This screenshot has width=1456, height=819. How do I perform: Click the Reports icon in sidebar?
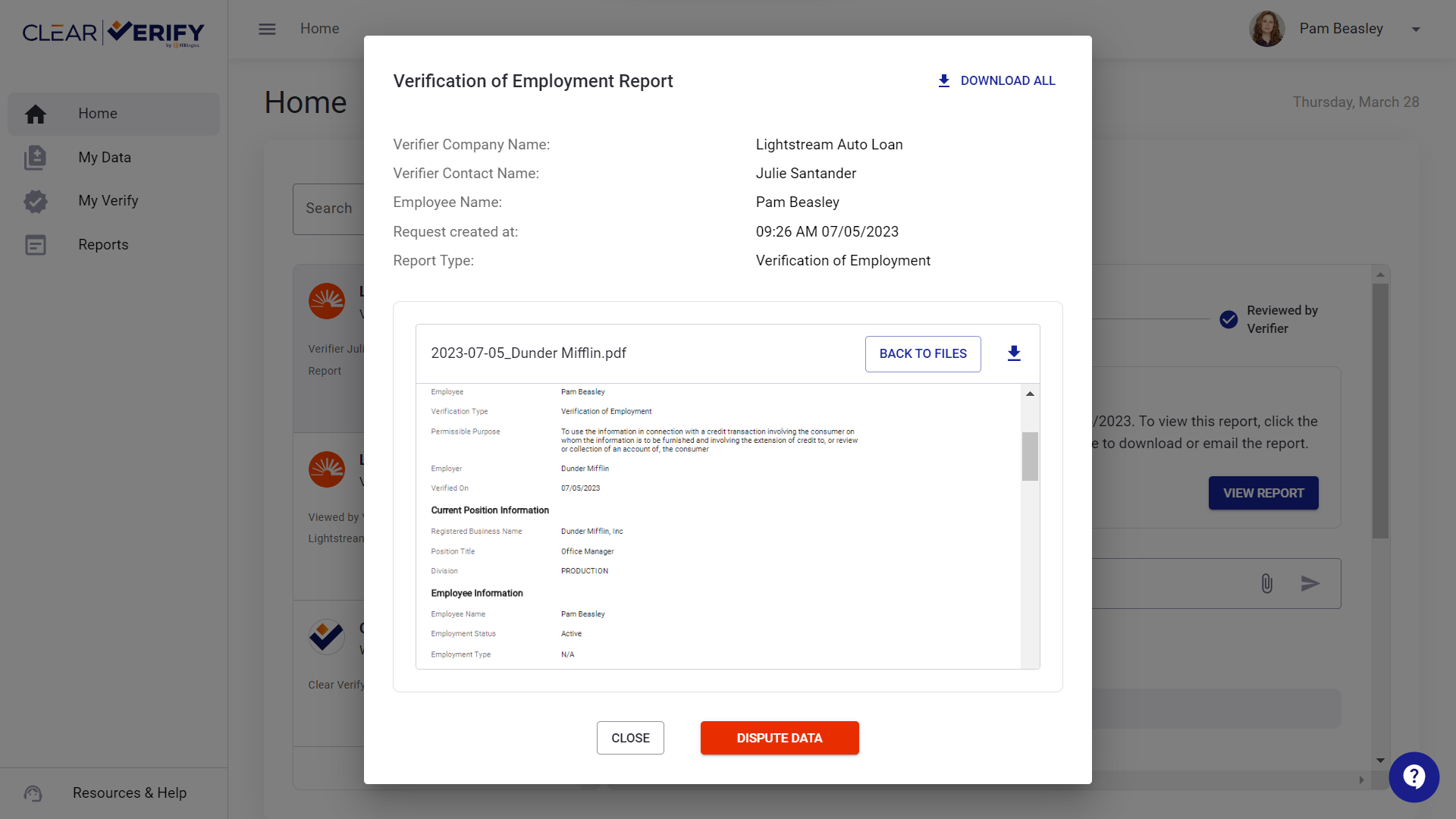36,245
